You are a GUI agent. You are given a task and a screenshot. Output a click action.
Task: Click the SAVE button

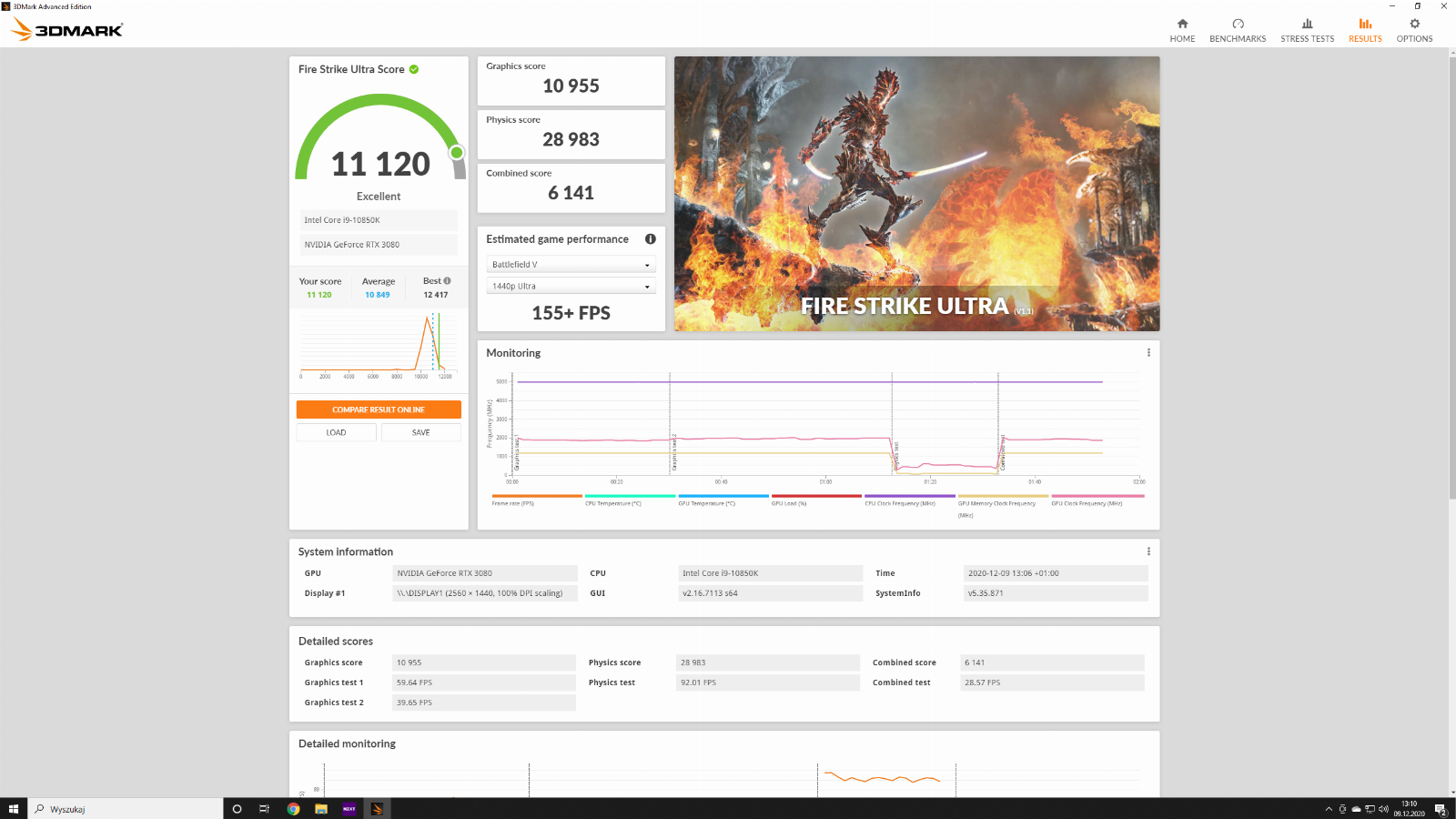pyautogui.click(x=420, y=433)
